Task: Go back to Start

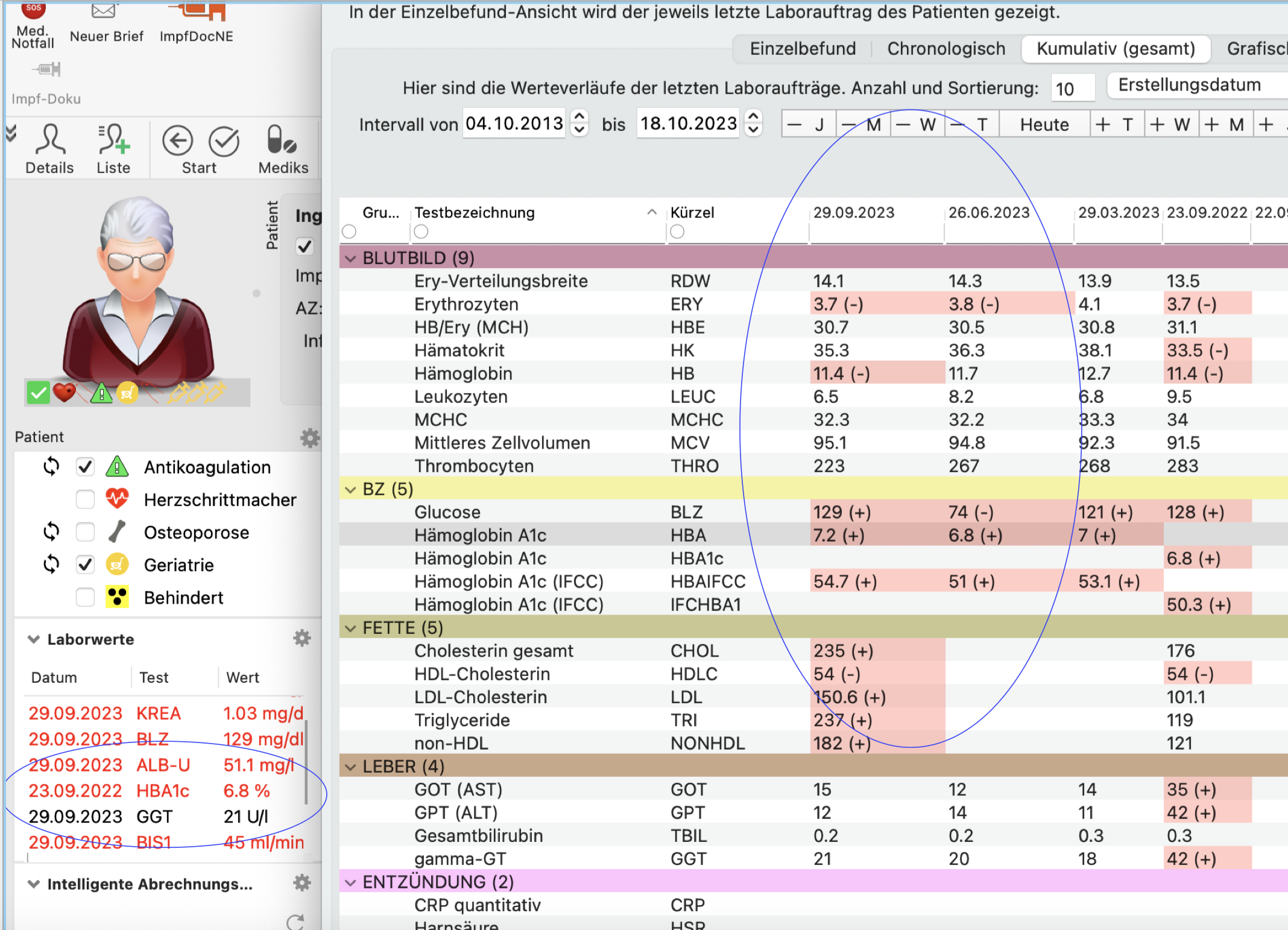Action: (x=178, y=142)
